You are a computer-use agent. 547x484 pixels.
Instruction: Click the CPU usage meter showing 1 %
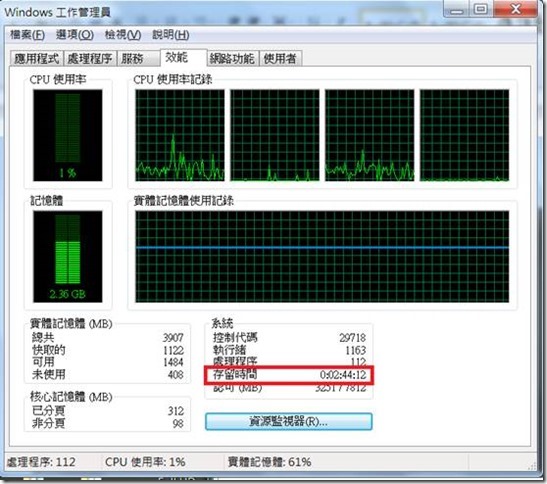point(68,135)
